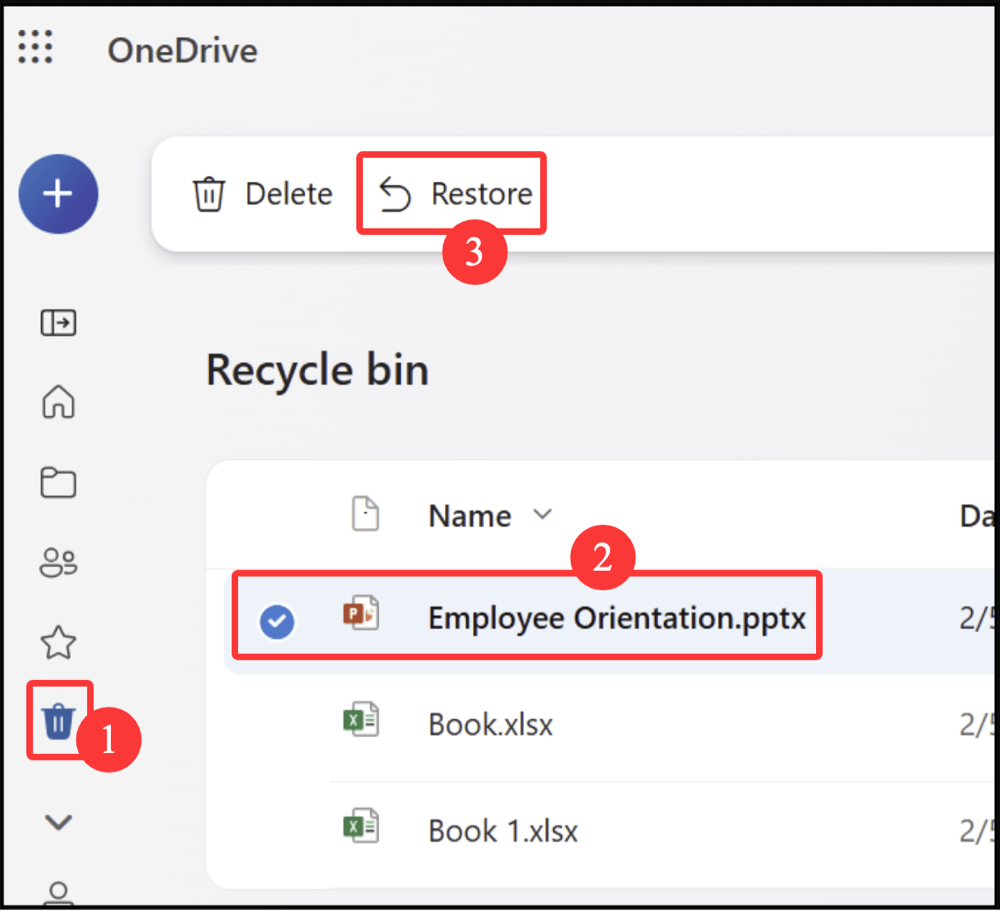The image size is (1000, 910).
Task: Open Favorites with the star icon
Action: tap(58, 642)
